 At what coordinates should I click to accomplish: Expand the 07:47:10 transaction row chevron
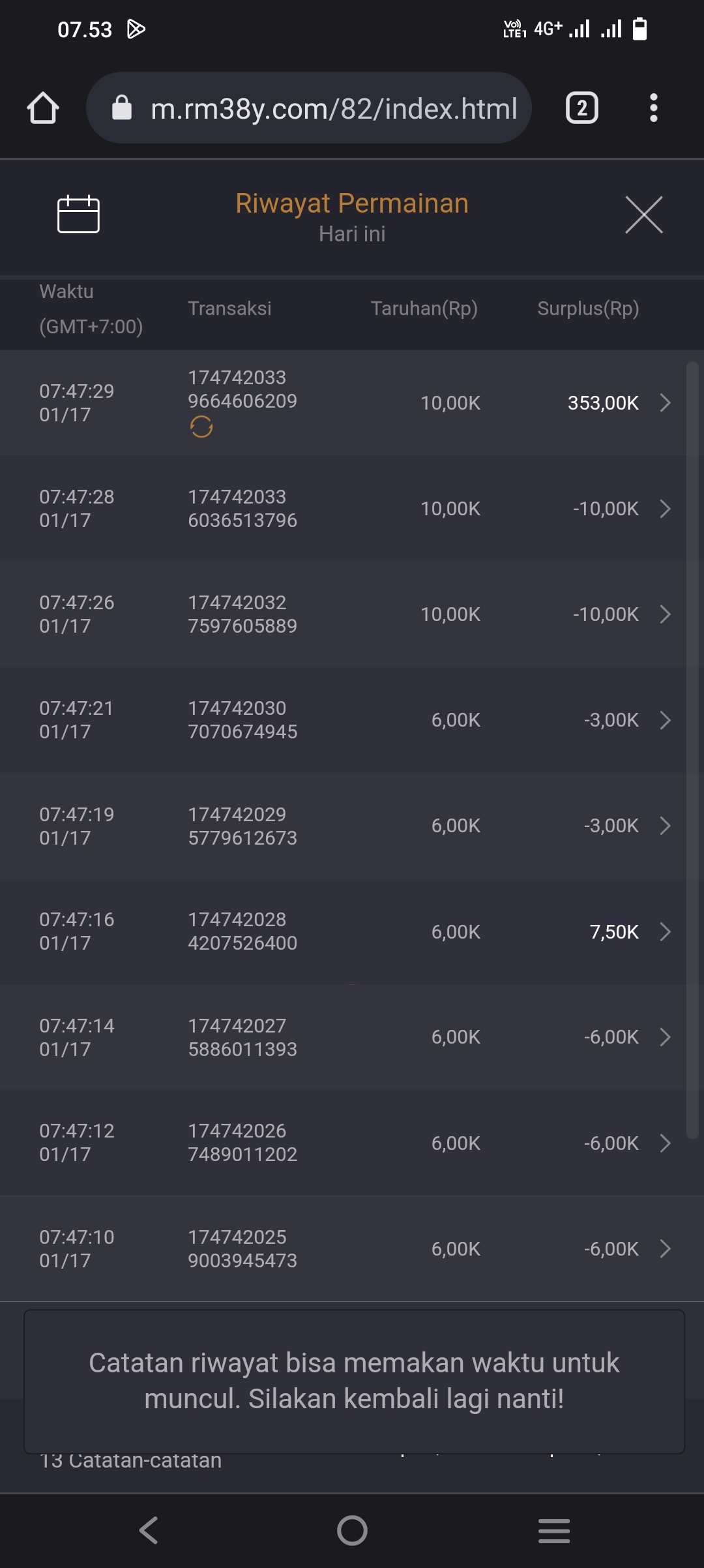[665, 1248]
